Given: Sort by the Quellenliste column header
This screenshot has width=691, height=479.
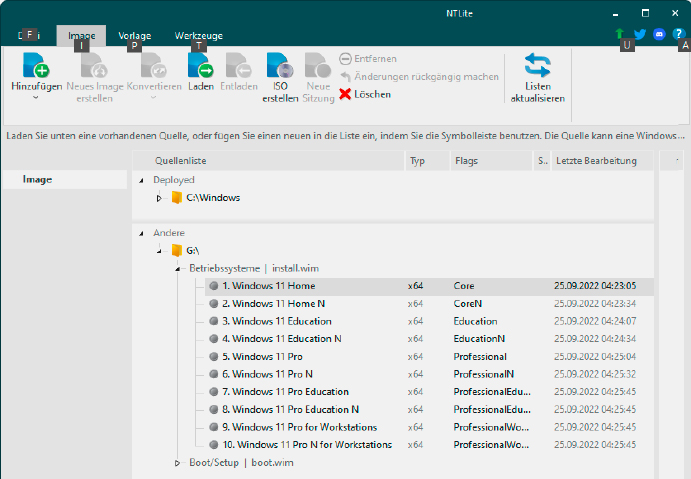Looking at the screenshot, I should click(x=268, y=161).
